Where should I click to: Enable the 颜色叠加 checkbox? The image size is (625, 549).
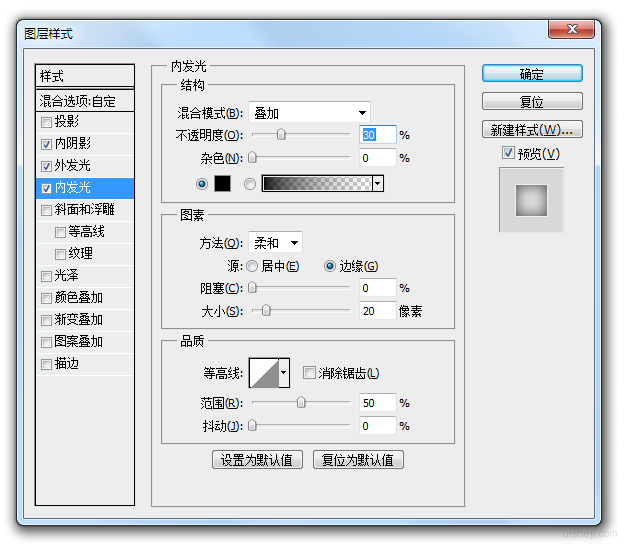tap(46, 298)
